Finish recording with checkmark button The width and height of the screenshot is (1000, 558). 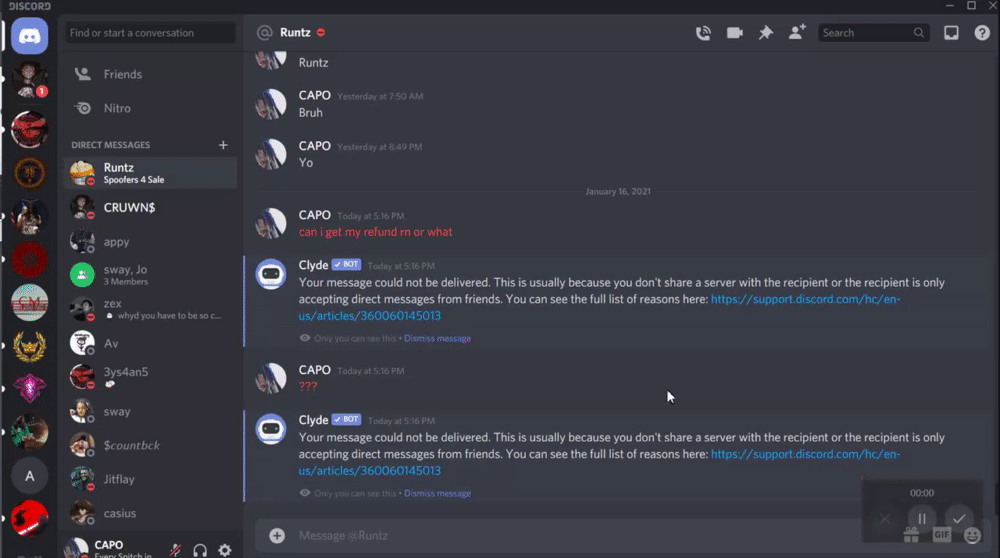(x=959, y=518)
